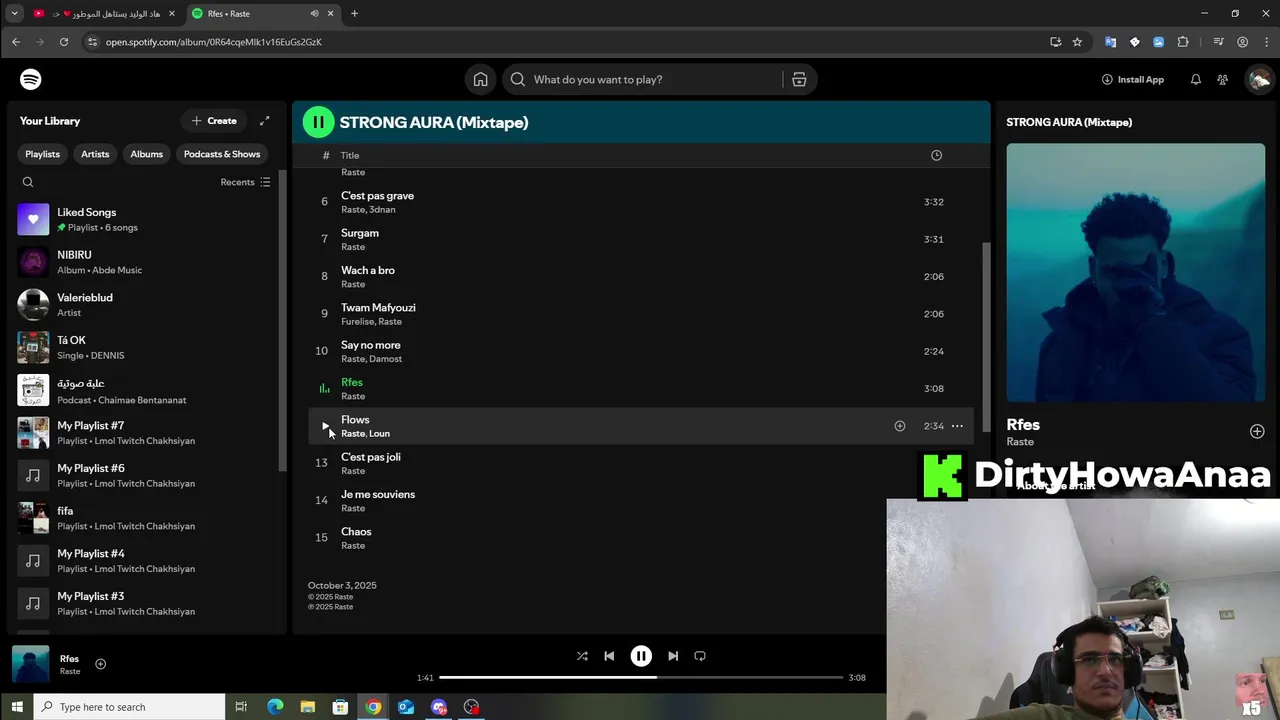The width and height of the screenshot is (1280, 720).
Task: Click Windows taskbar search box
Action: coord(129,707)
